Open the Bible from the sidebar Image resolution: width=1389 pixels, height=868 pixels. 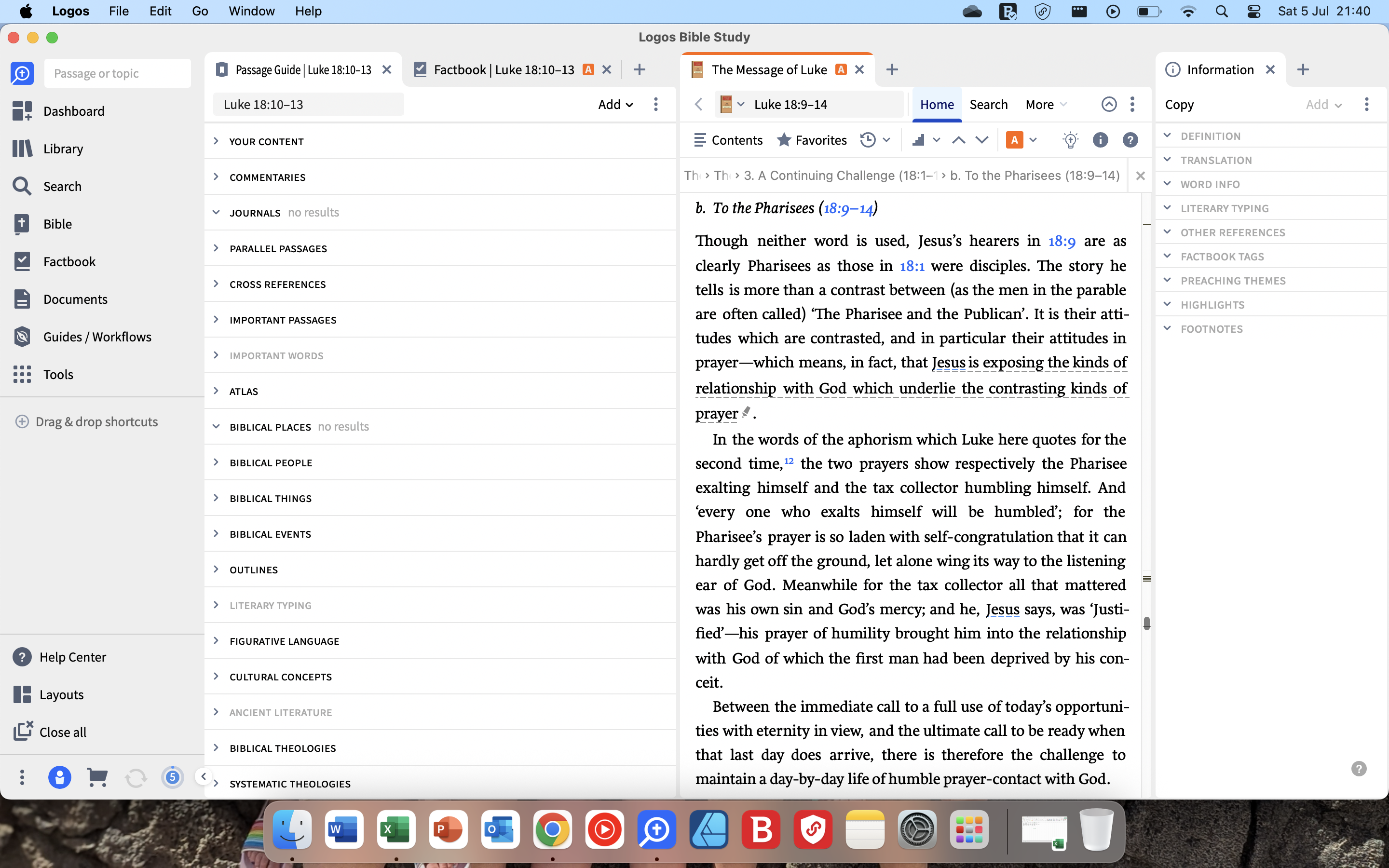(42, 224)
